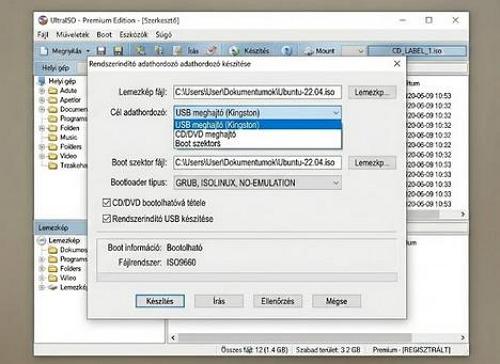Open the Műveletek menu
The width and height of the screenshot is (500, 364).
(x=72, y=35)
